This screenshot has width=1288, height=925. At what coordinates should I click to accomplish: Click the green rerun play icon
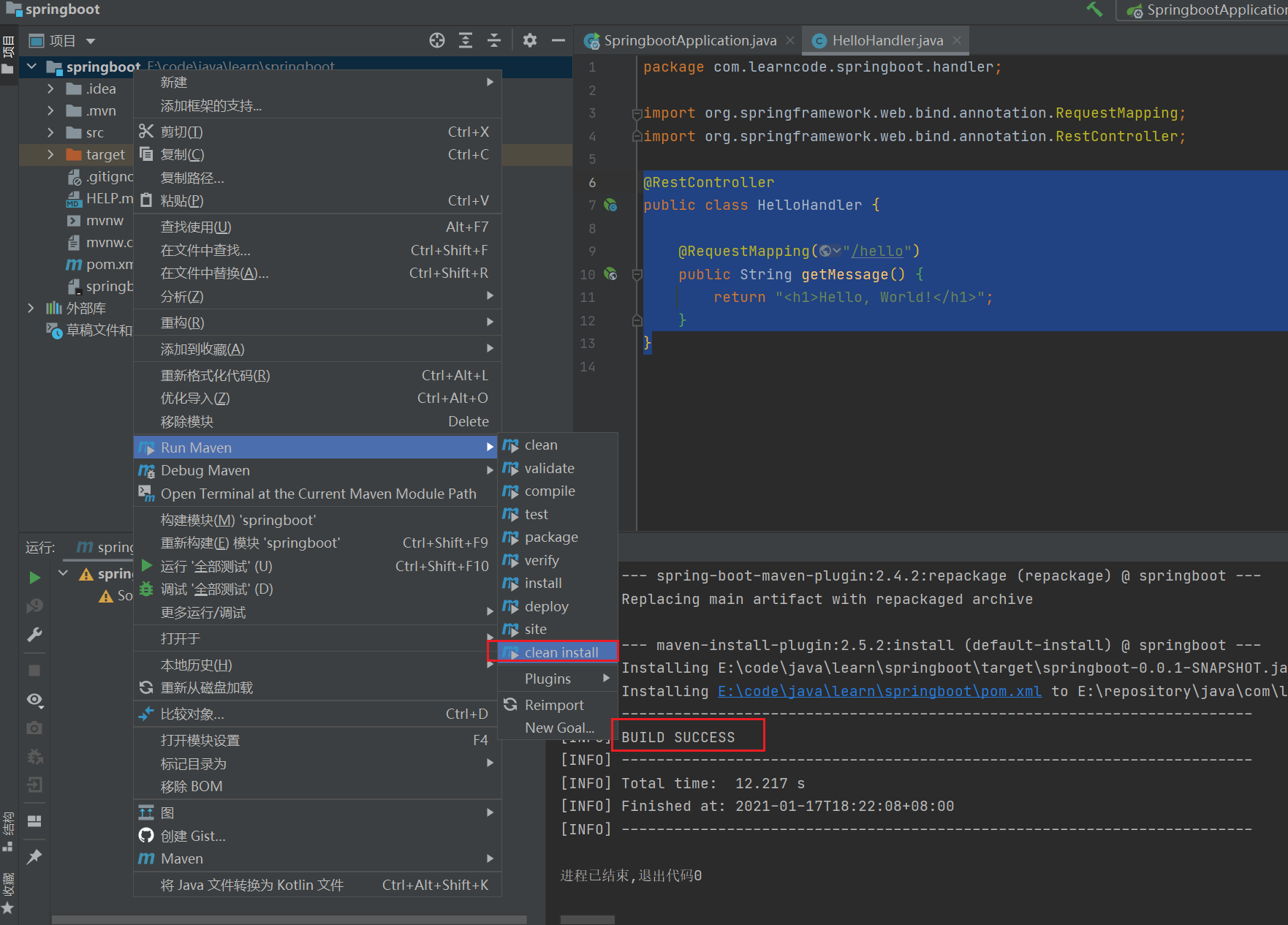coord(34,578)
